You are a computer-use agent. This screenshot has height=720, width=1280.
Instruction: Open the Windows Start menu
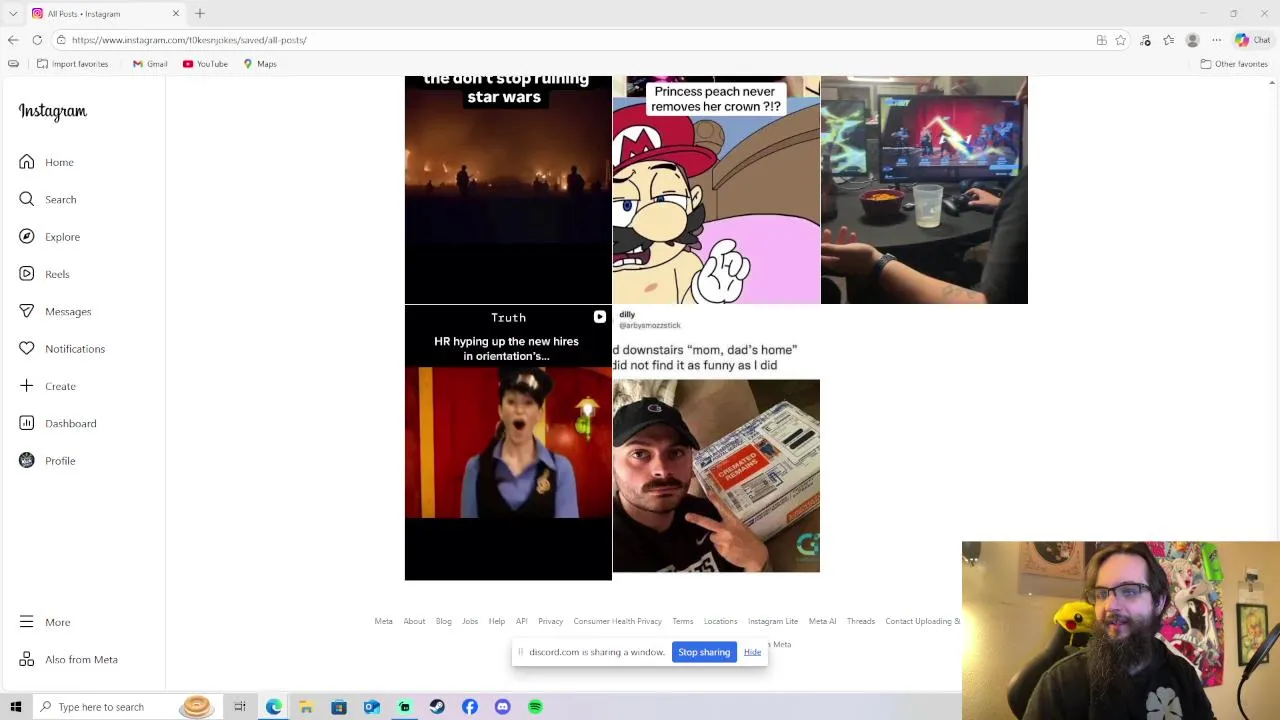point(16,707)
